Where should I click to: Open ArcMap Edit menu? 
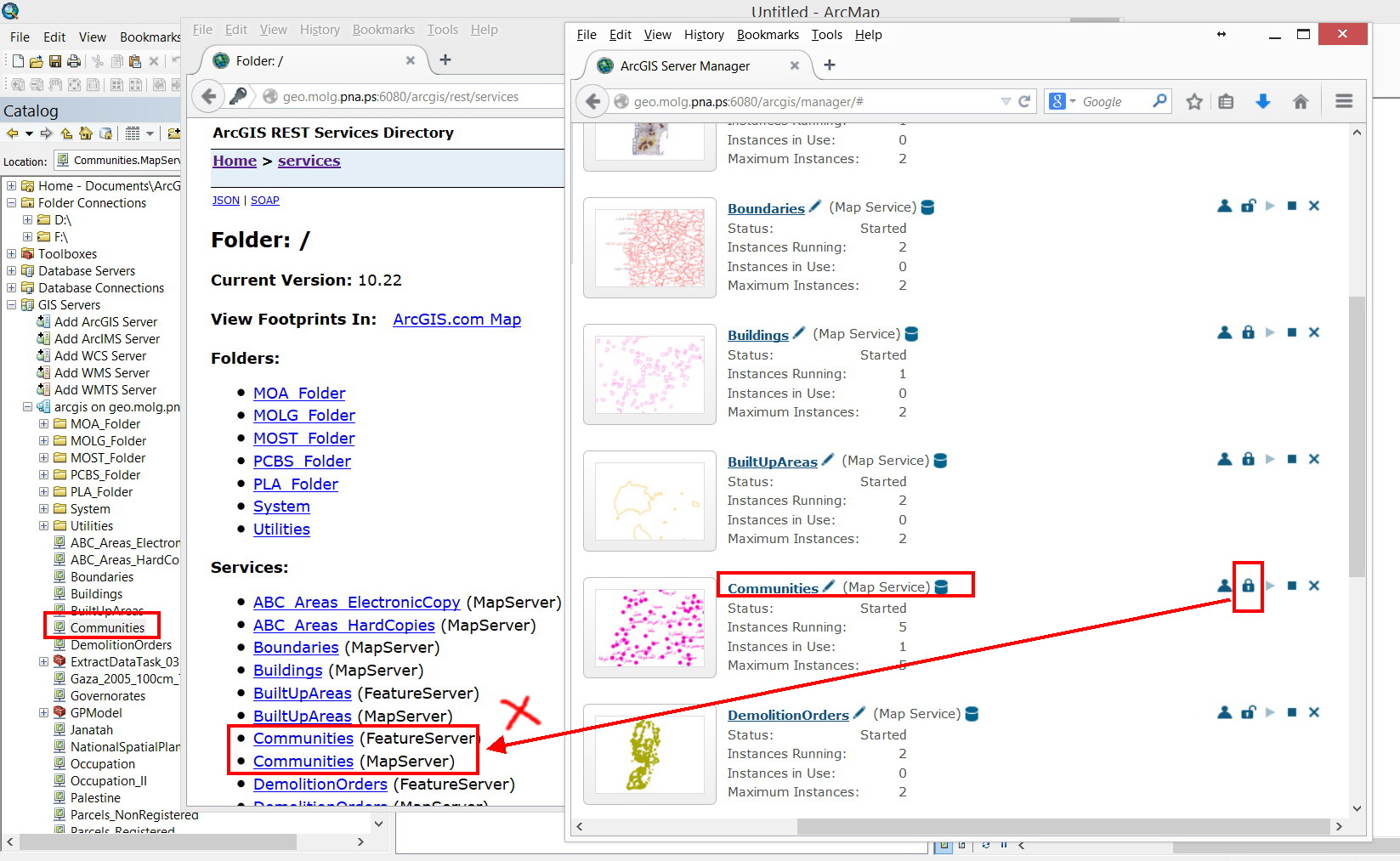pos(54,37)
